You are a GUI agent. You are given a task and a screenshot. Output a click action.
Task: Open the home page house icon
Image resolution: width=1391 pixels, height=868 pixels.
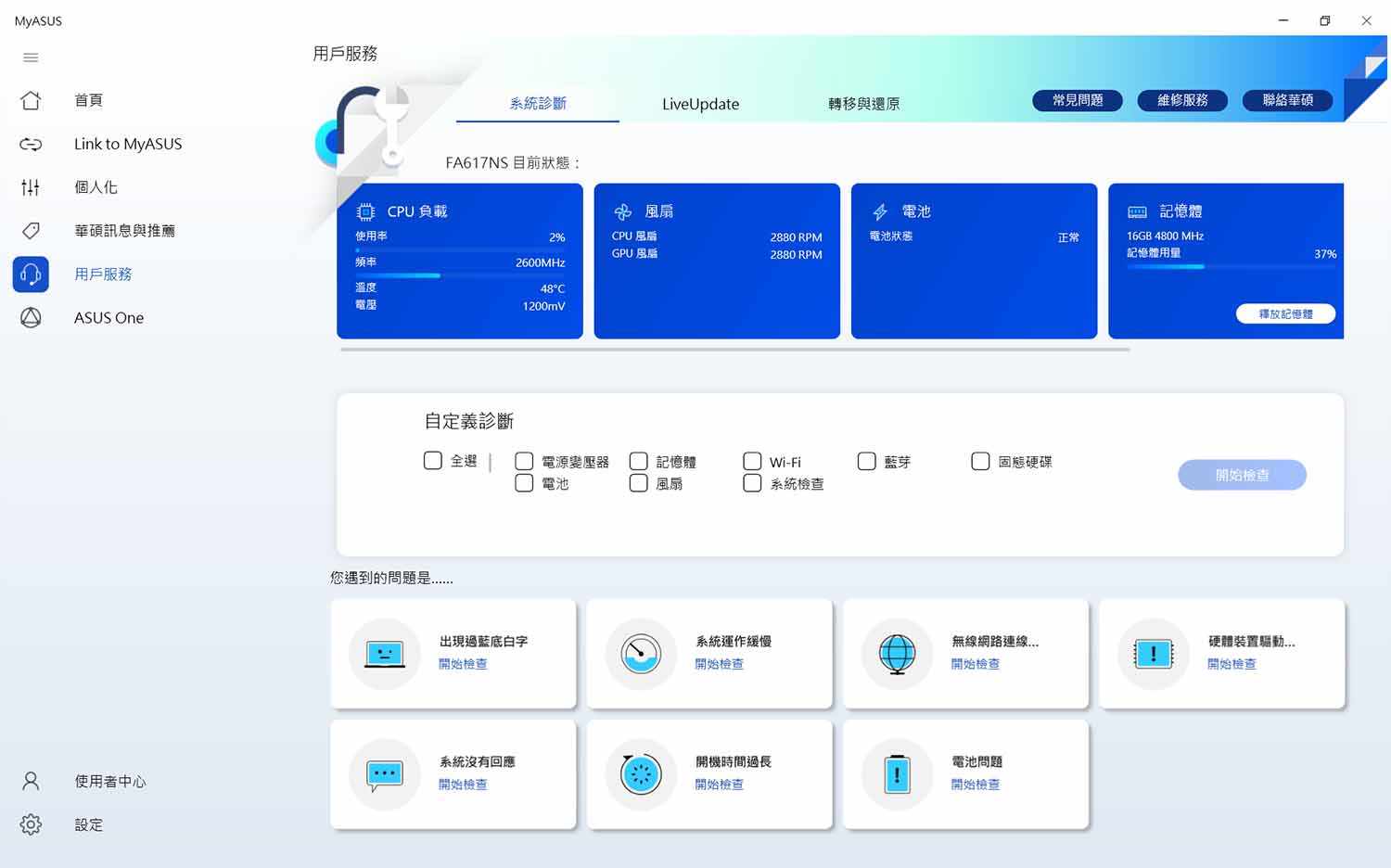(31, 100)
